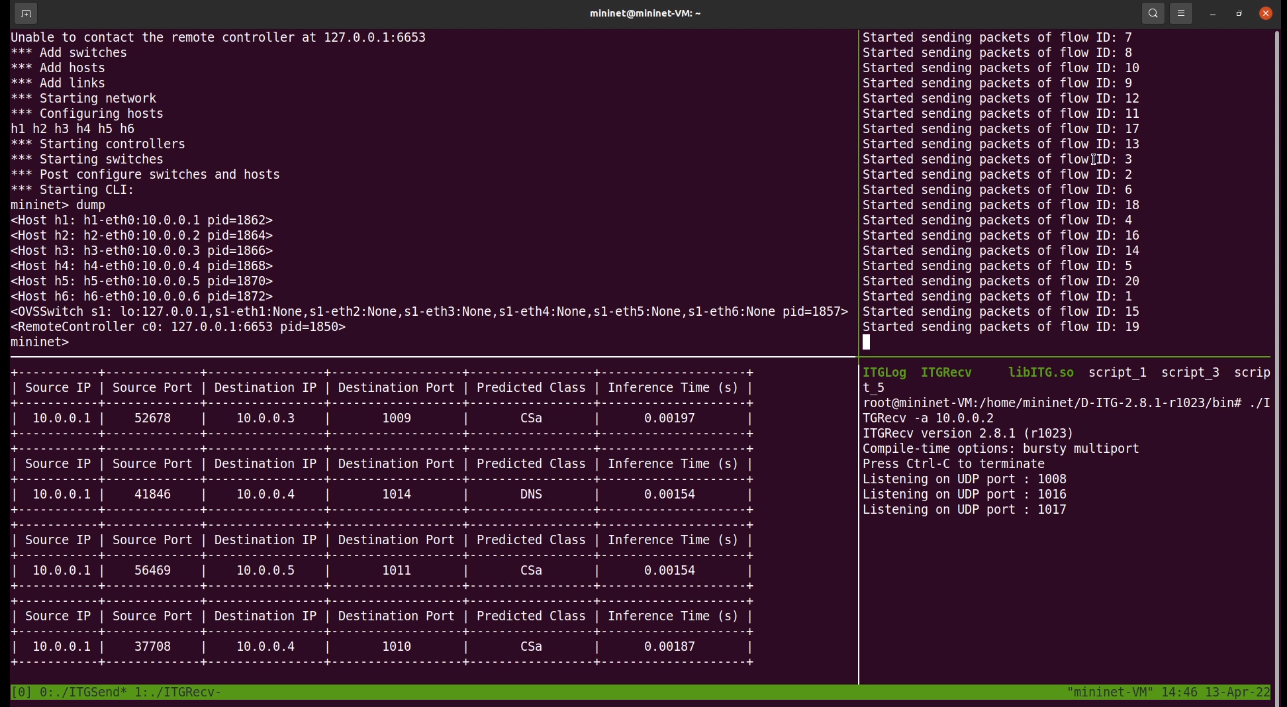Click the RemoteController c0 line
Image resolution: width=1287 pixels, height=707 pixels.
point(178,327)
